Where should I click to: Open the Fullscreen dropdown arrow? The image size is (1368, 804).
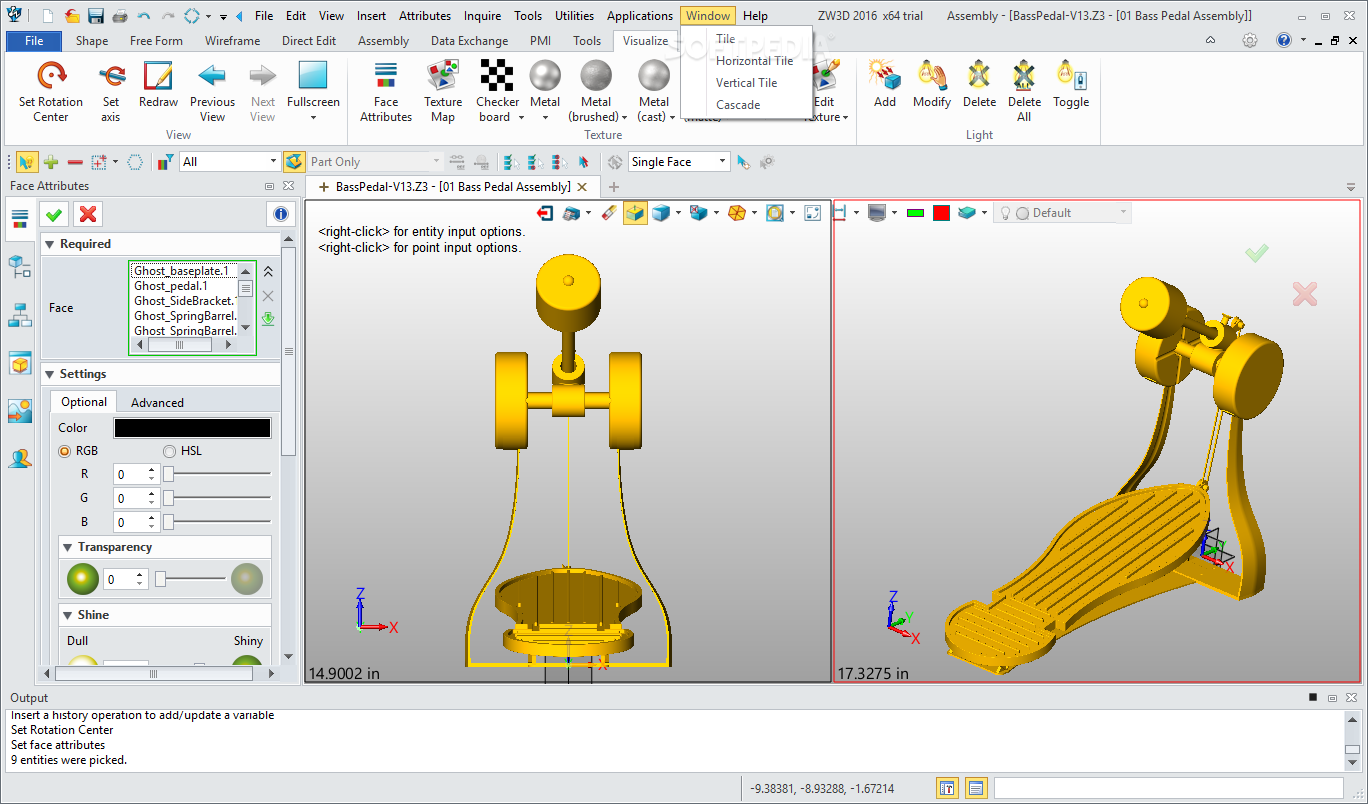[313, 117]
